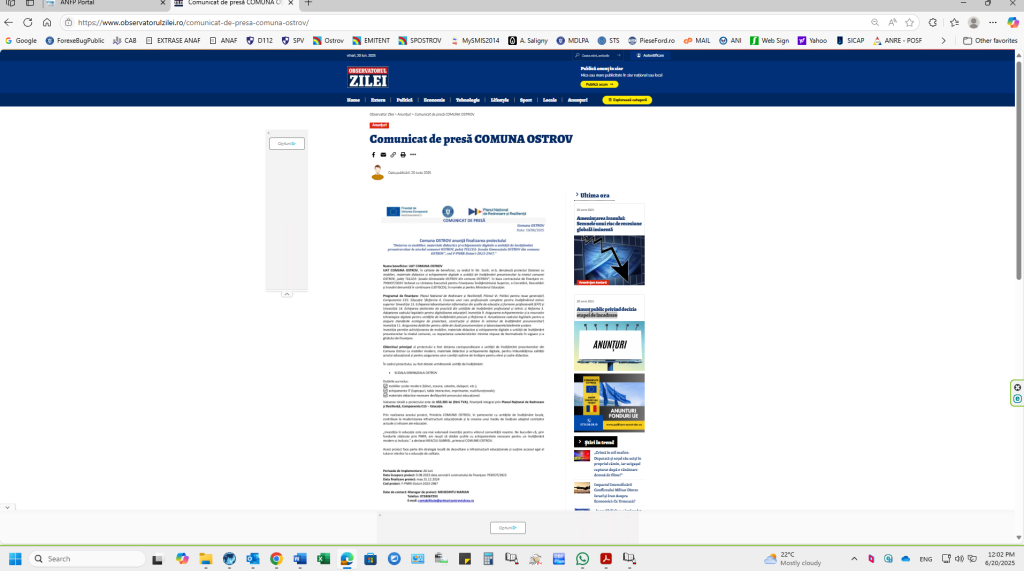Share article via email envelope icon
1024x571 pixels.
pyautogui.click(x=383, y=155)
